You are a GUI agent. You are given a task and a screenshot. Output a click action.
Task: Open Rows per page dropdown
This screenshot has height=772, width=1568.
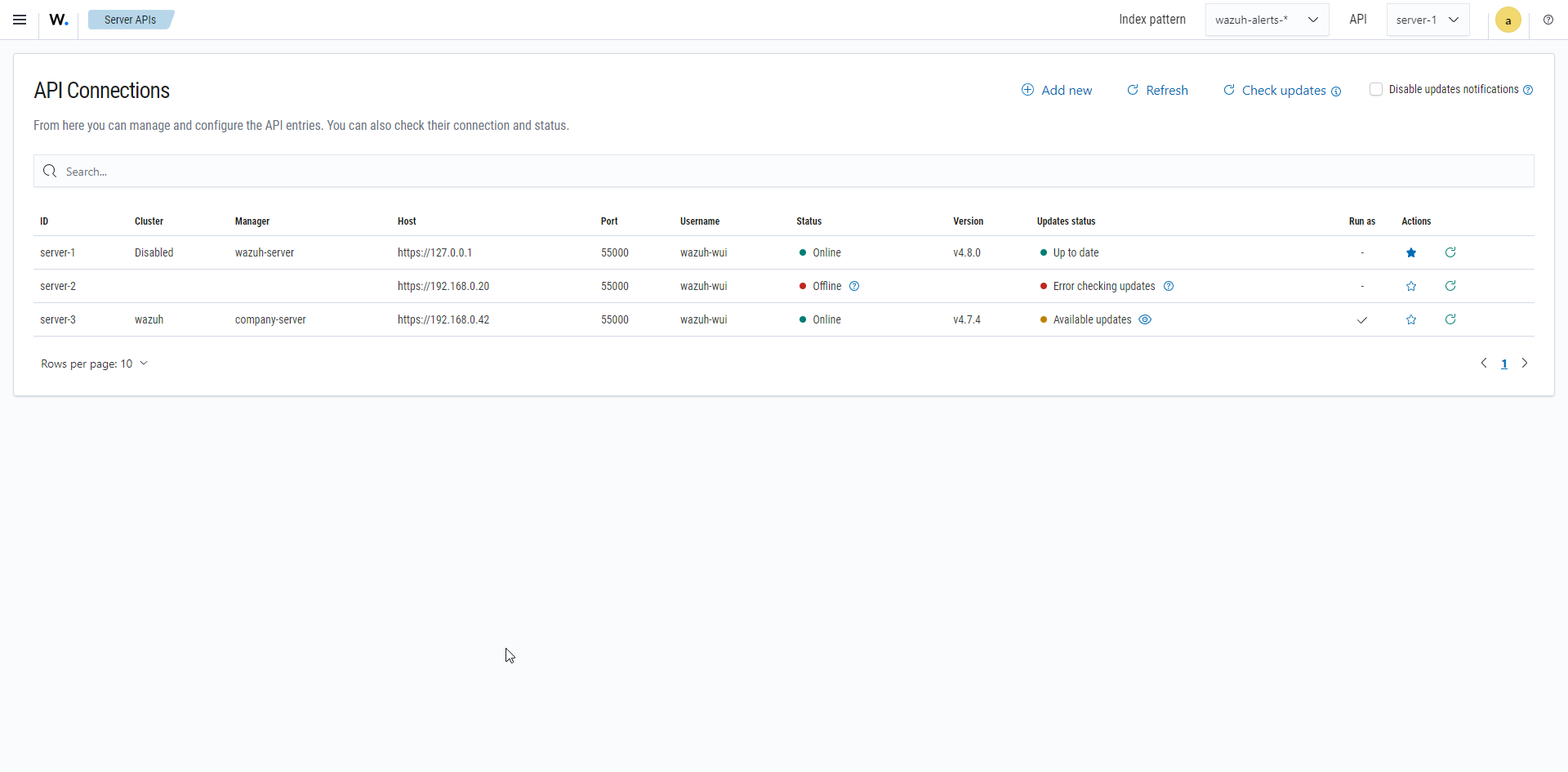pos(94,364)
